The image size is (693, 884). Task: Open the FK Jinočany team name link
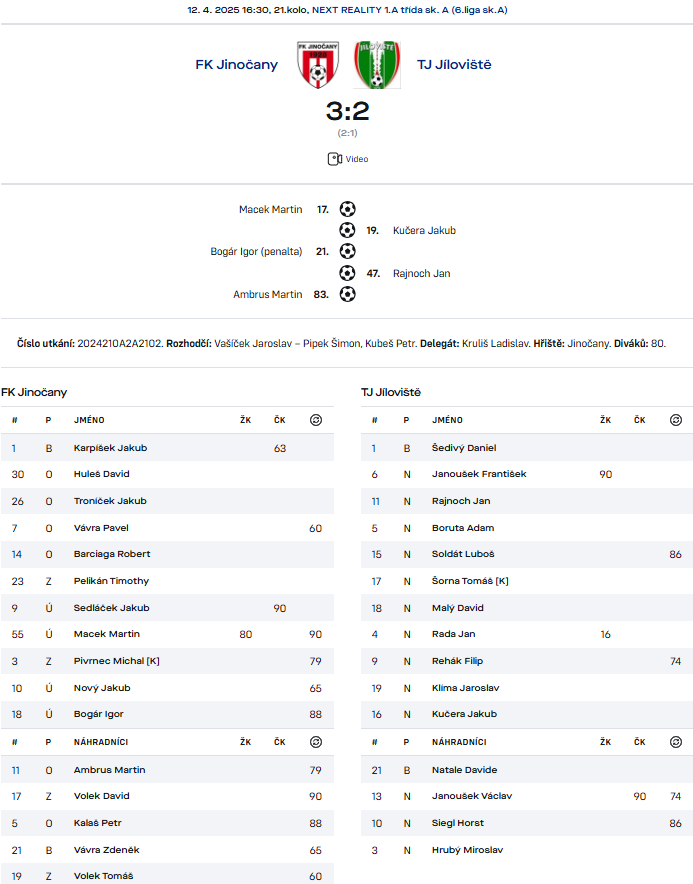click(x=237, y=65)
